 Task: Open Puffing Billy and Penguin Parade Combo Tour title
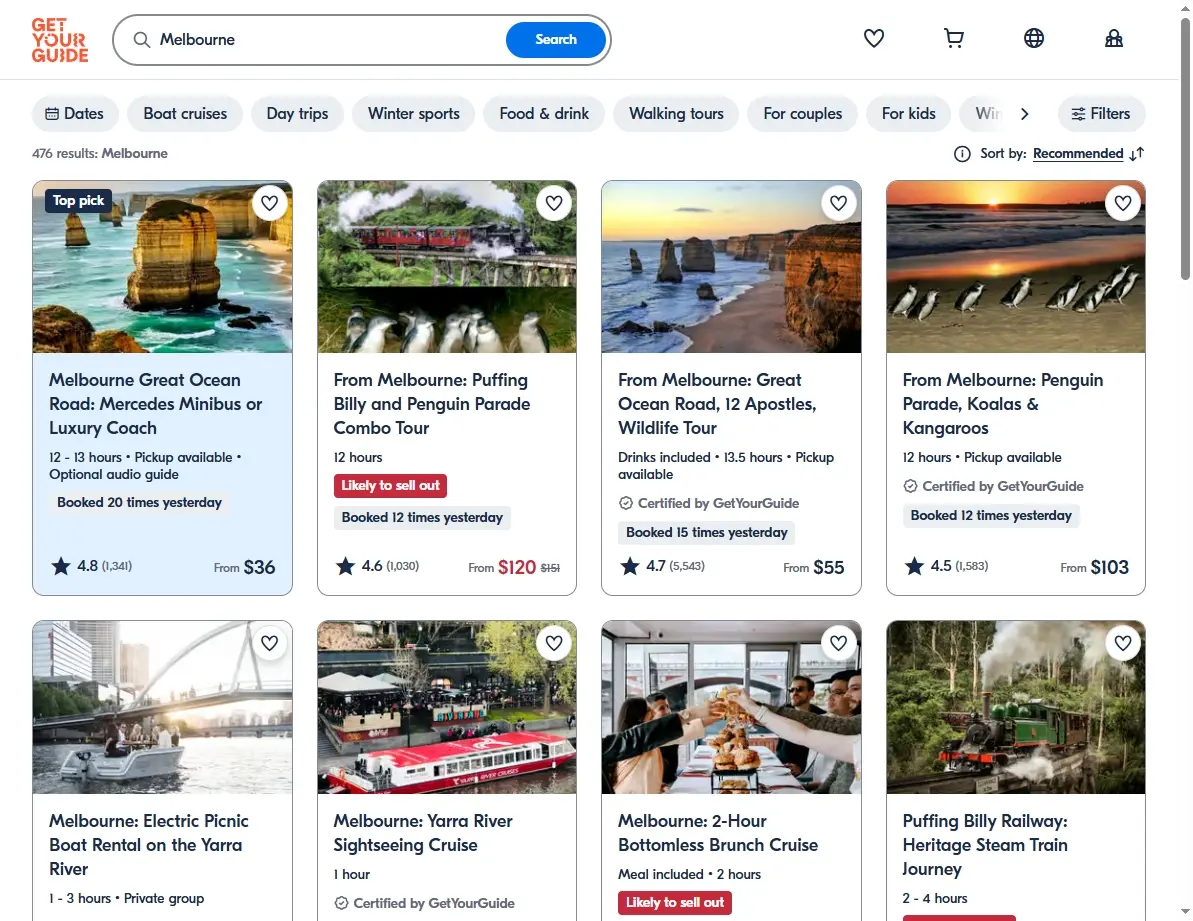431,404
